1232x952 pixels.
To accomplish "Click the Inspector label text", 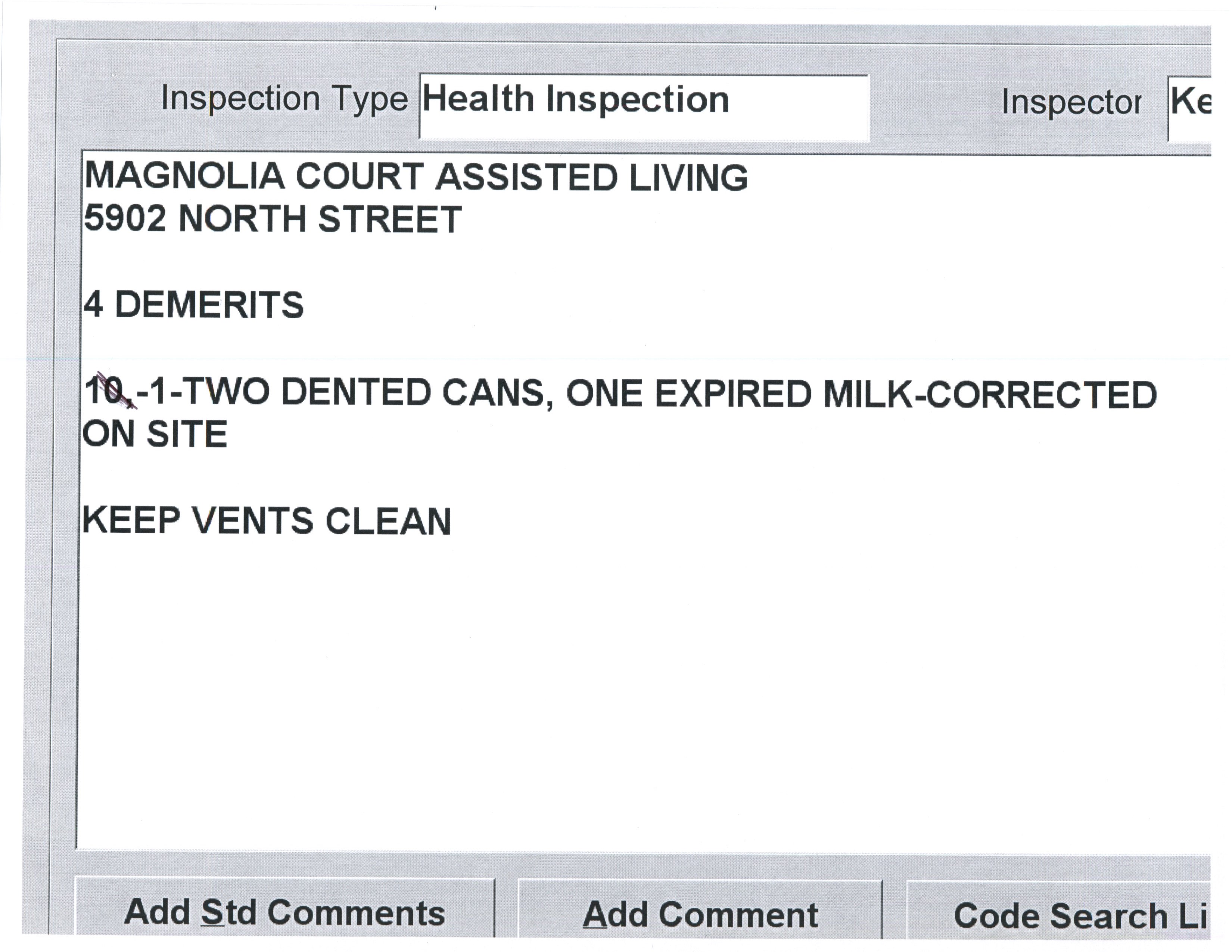I will pyautogui.click(x=1071, y=103).
